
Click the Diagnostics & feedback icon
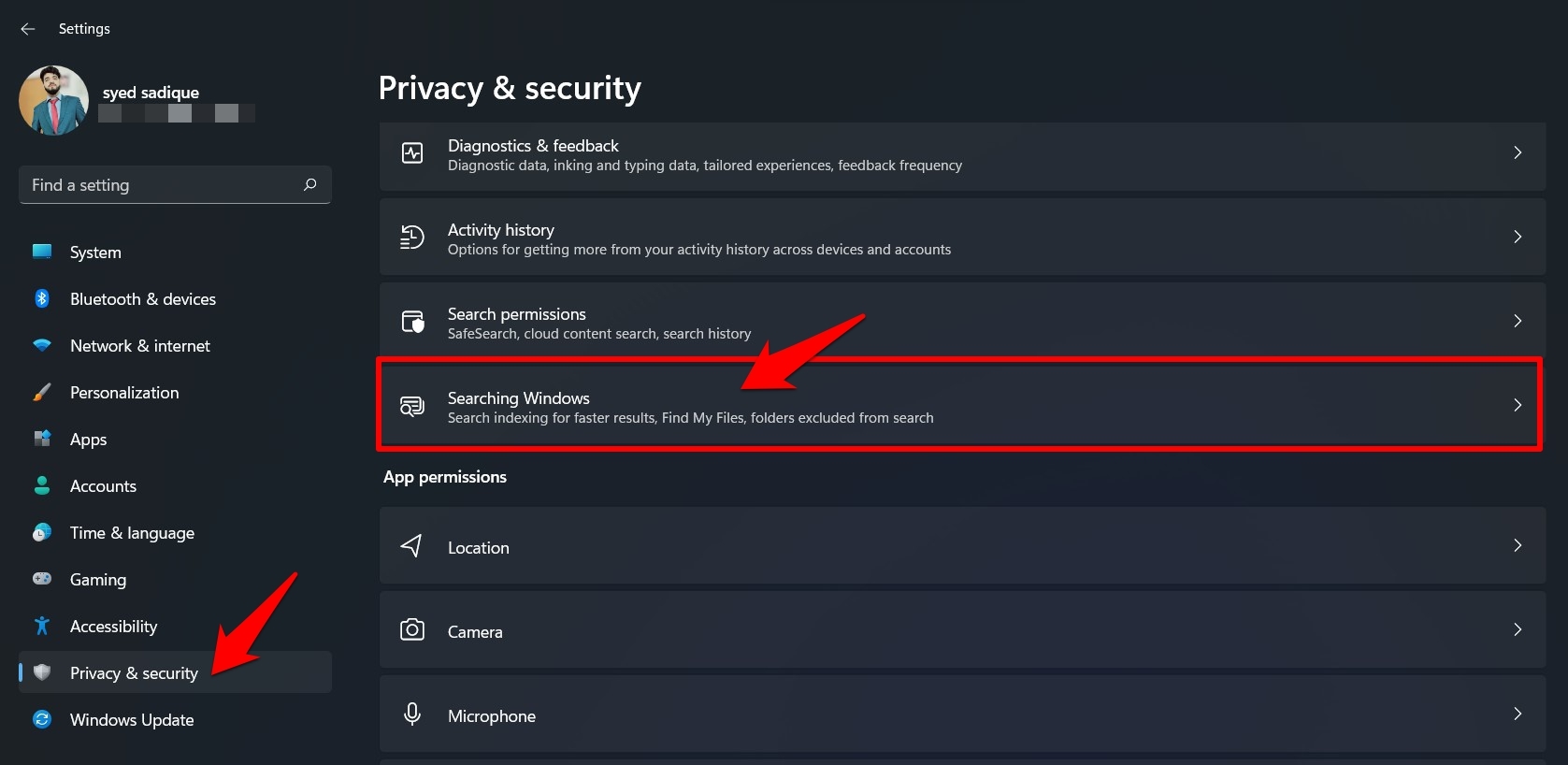[x=412, y=153]
